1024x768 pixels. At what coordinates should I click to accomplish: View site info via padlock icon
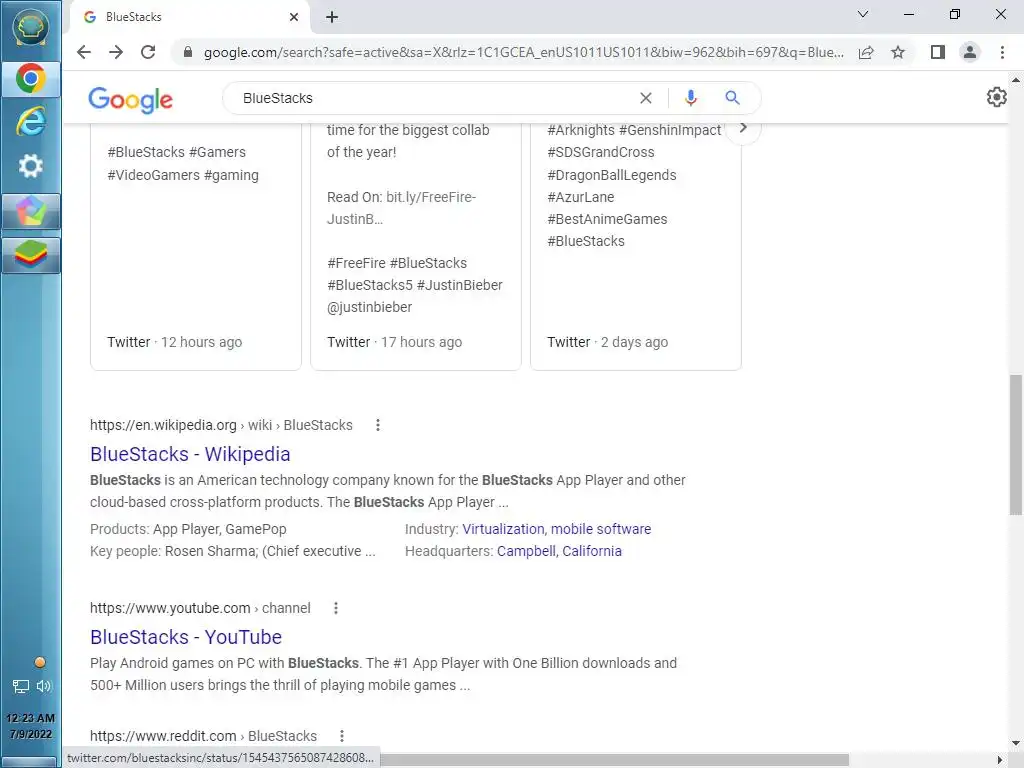(x=188, y=52)
